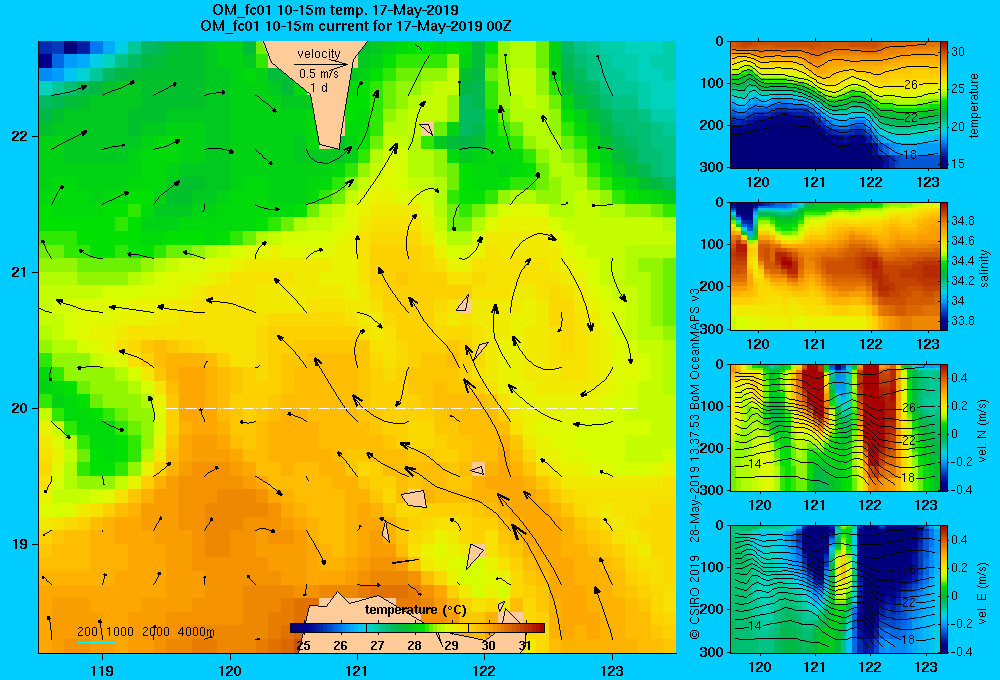Click latitude label "21" on the main map axis
The height and width of the screenshot is (680, 1000).
[19, 272]
